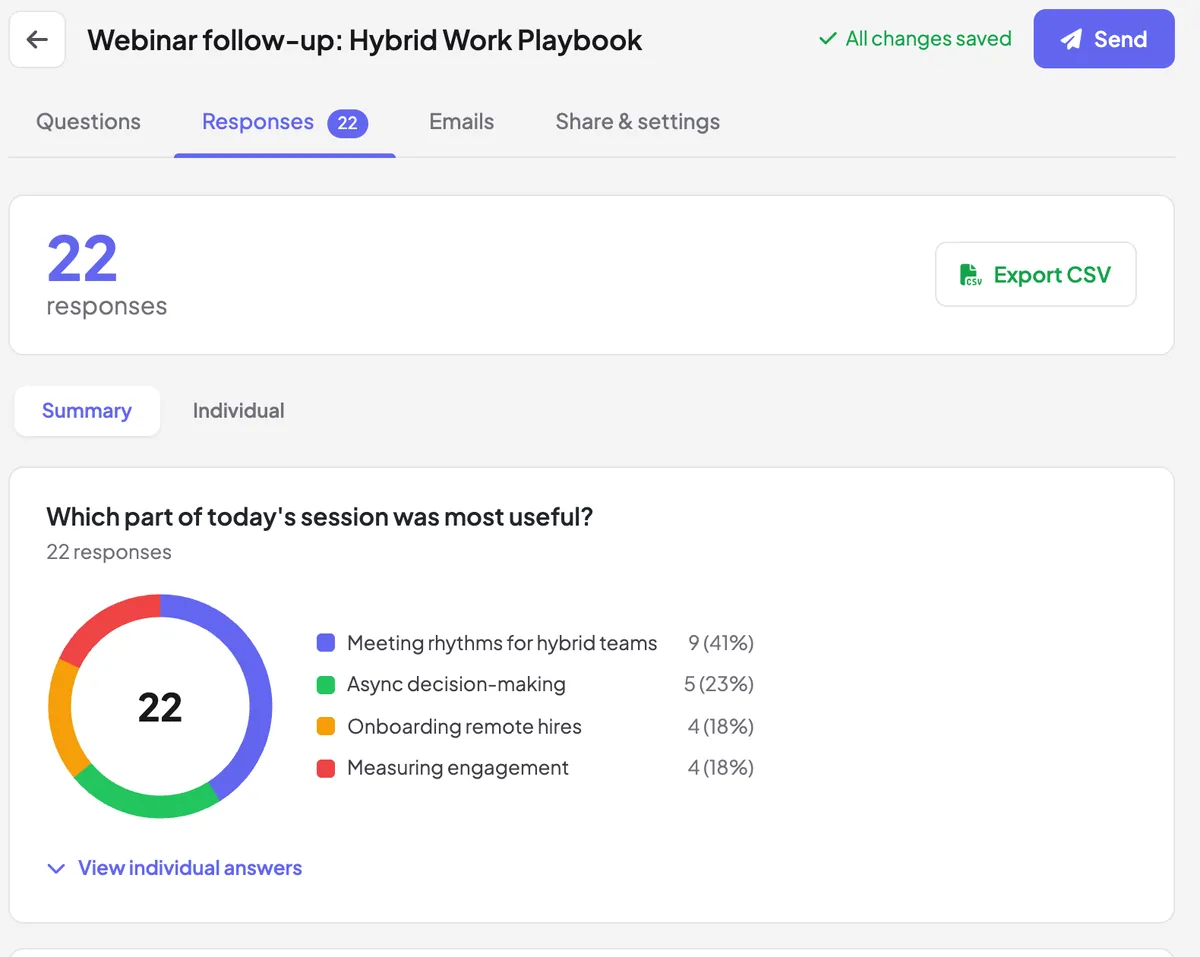
Task: Click the red legend swatch for Measuring engagement
Action: 325,769
